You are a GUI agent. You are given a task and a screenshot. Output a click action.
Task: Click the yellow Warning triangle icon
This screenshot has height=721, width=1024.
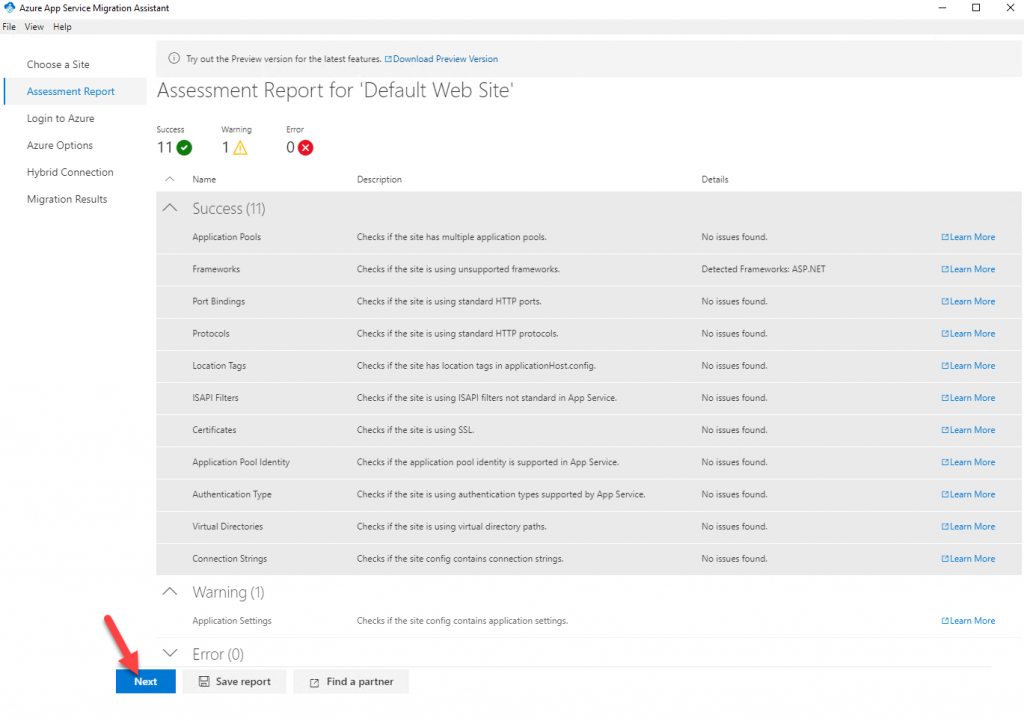(x=240, y=148)
